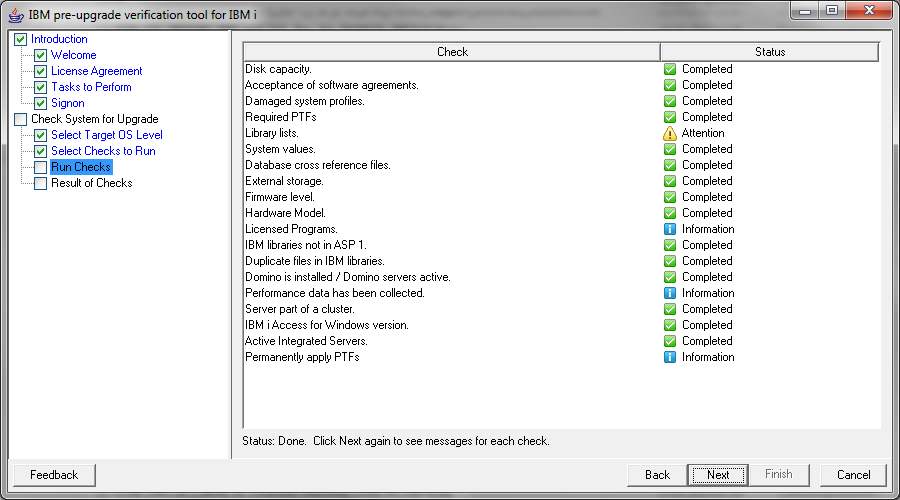Image resolution: width=900 pixels, height=500 pixels.
Task: Click the yellow Attention icon for Library lists
Action: [670, 133]
